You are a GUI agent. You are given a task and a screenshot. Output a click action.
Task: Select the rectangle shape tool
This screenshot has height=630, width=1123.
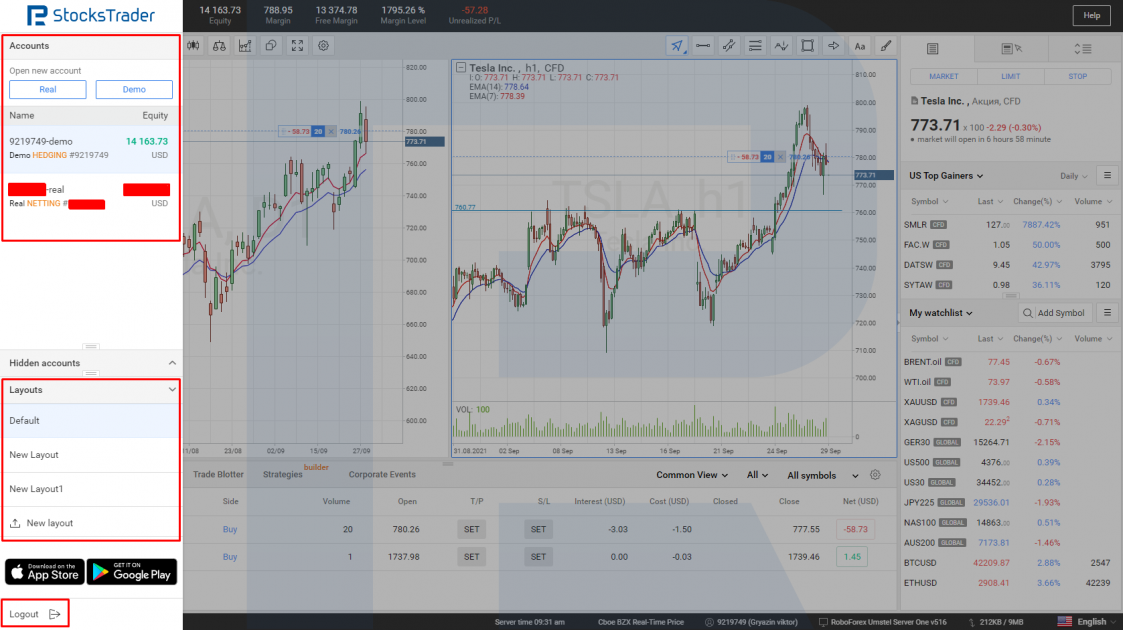coord(807,46)
